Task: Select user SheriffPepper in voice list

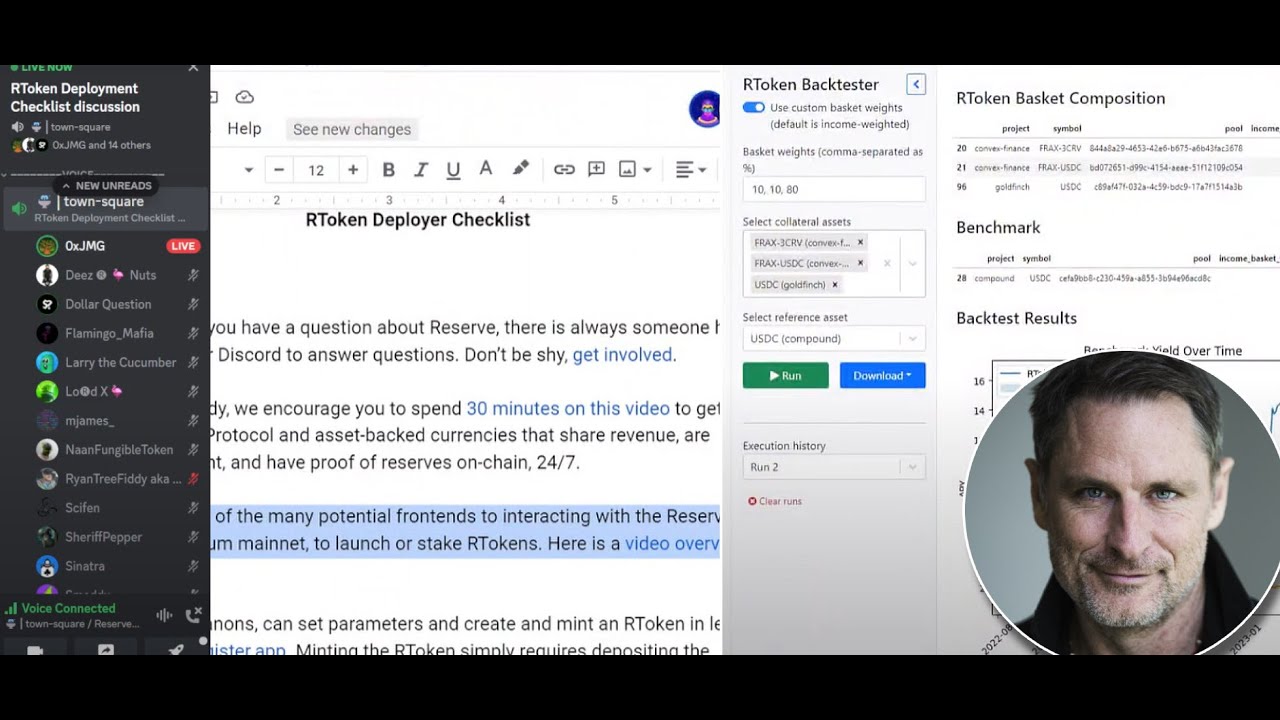Action: pos(104,537)
